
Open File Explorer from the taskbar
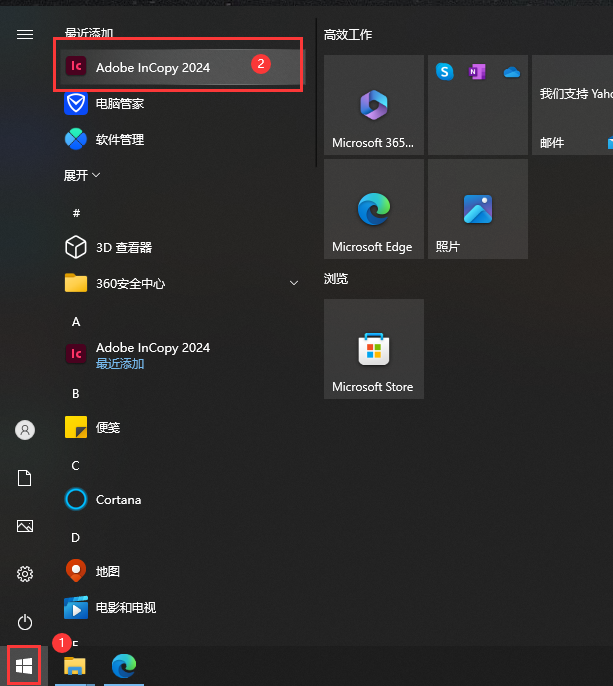coord(75,665)
